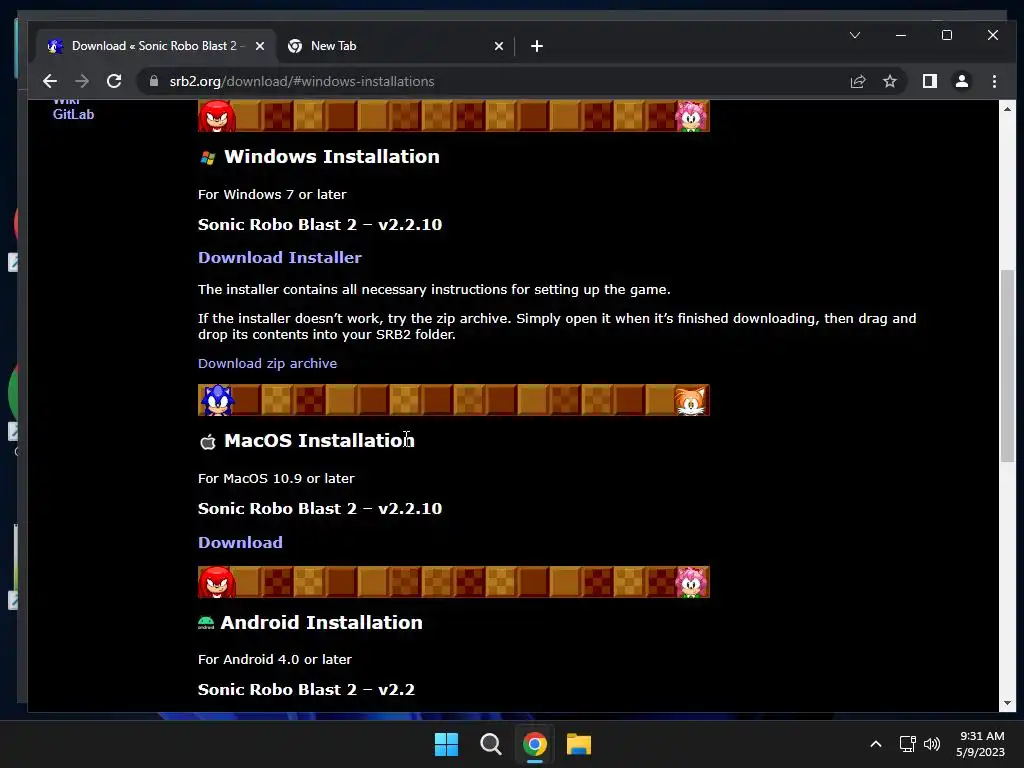Viewport: 1024px width, 768px height.
Task: Click 'For Android 4.0 or later' text
Action: click(275, 660)
